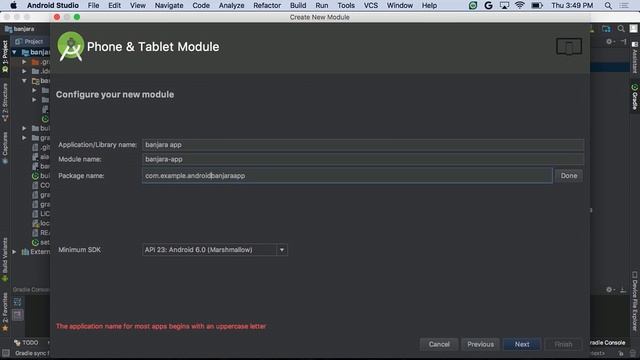Open the 1: Project tool window tab
This screenshot has height=360, width=640.
(5, 56)
